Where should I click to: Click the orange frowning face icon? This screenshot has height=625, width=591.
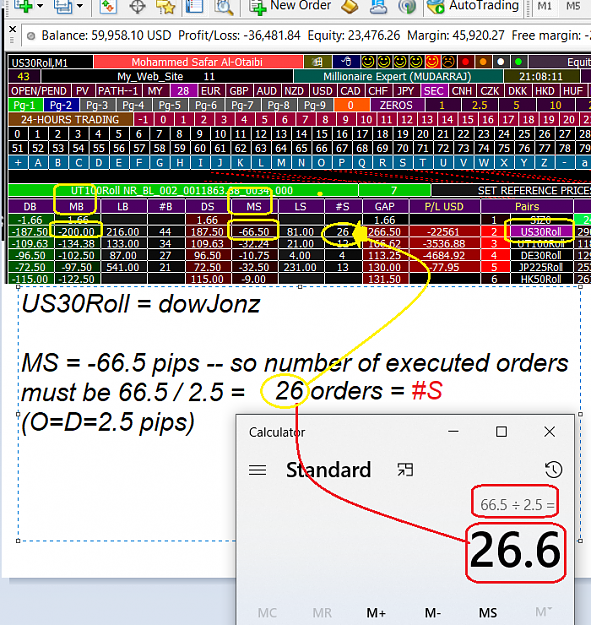coord(448,62)
